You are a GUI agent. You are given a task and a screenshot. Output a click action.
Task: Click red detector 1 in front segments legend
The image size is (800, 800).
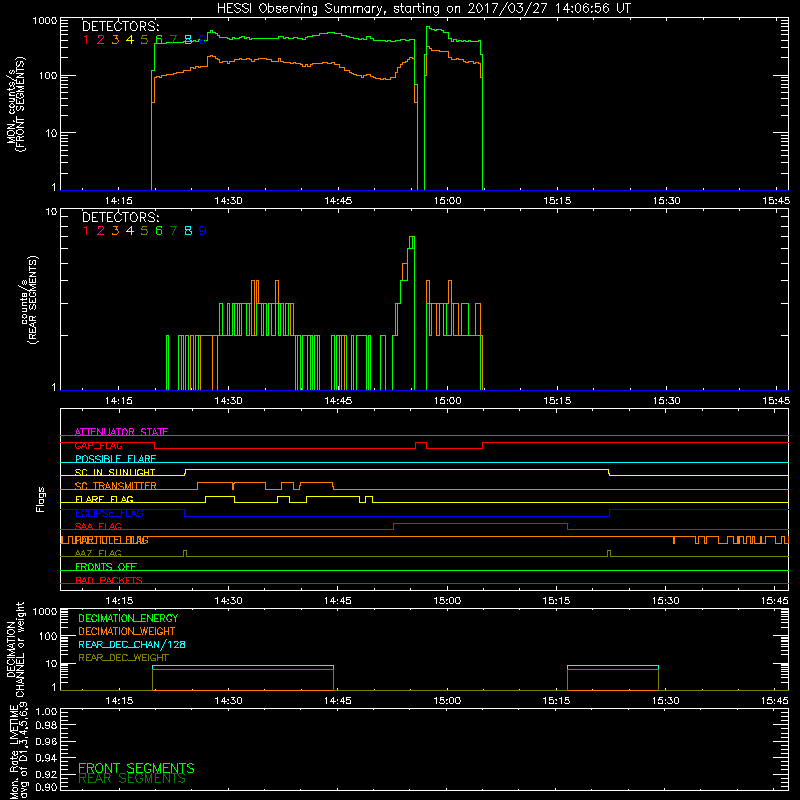pyautogui.click(x=86, y=40)
